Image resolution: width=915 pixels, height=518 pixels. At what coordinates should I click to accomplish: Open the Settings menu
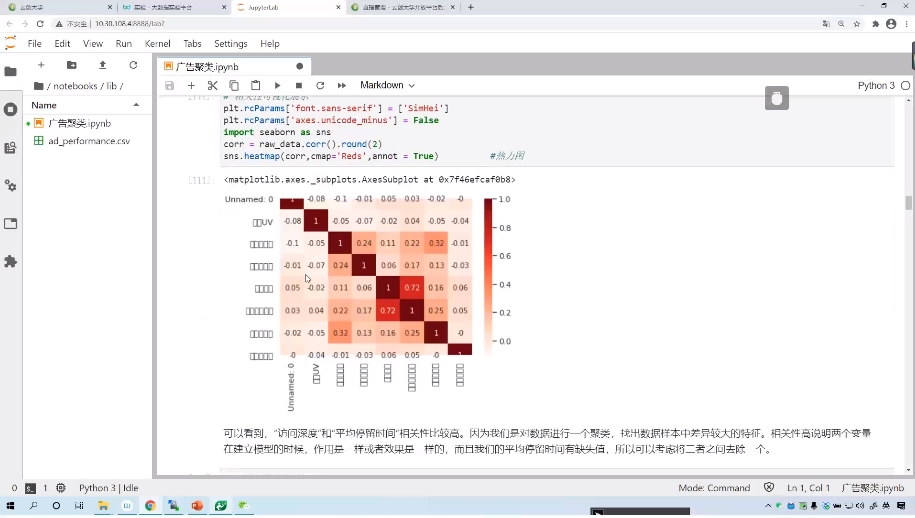click(x=230, y=44)
